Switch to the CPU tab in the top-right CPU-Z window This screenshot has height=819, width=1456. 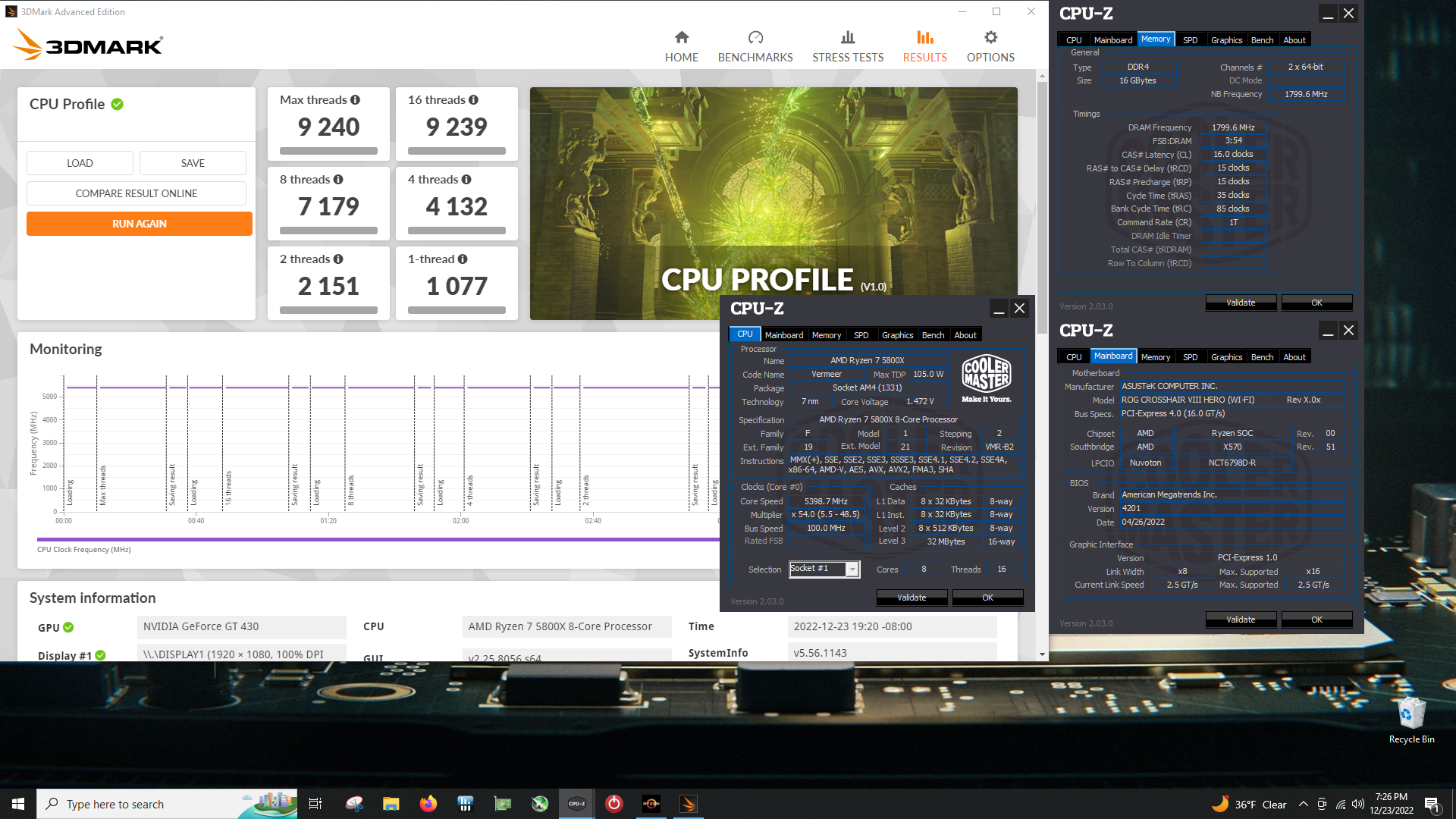click(x=1074, y=39)
